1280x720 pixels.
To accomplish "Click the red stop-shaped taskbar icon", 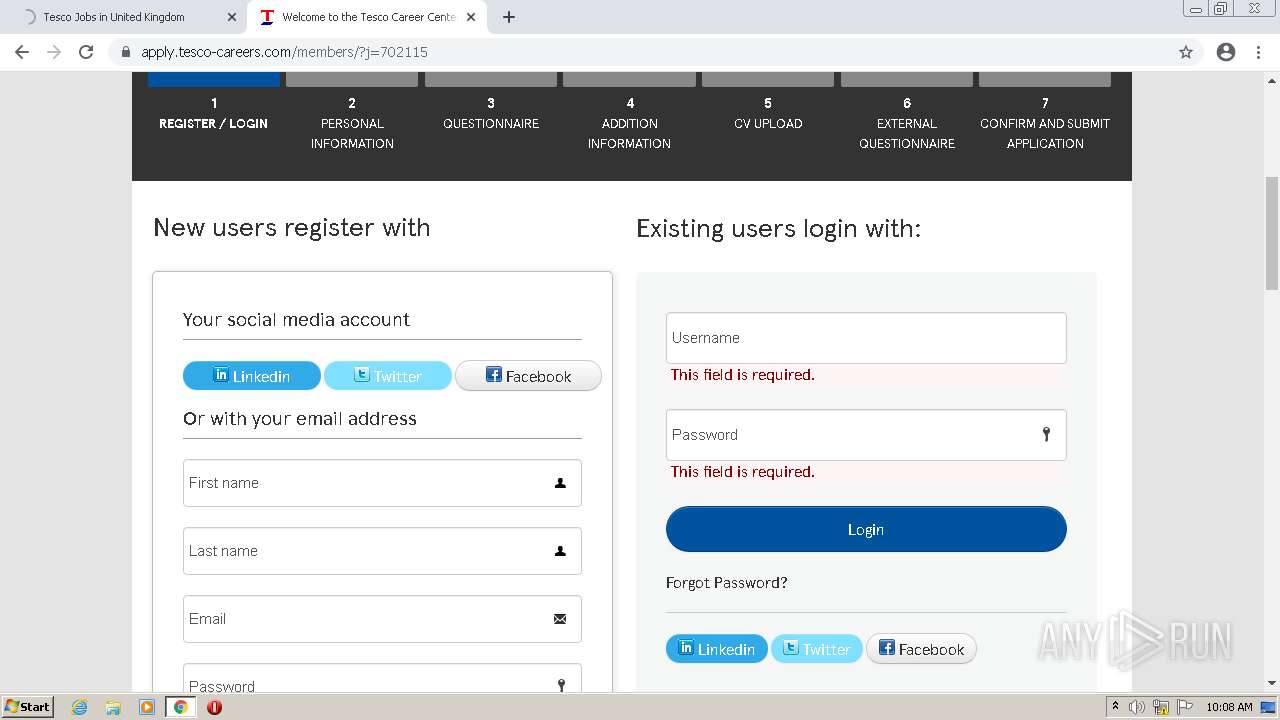I will coord(214,707).
